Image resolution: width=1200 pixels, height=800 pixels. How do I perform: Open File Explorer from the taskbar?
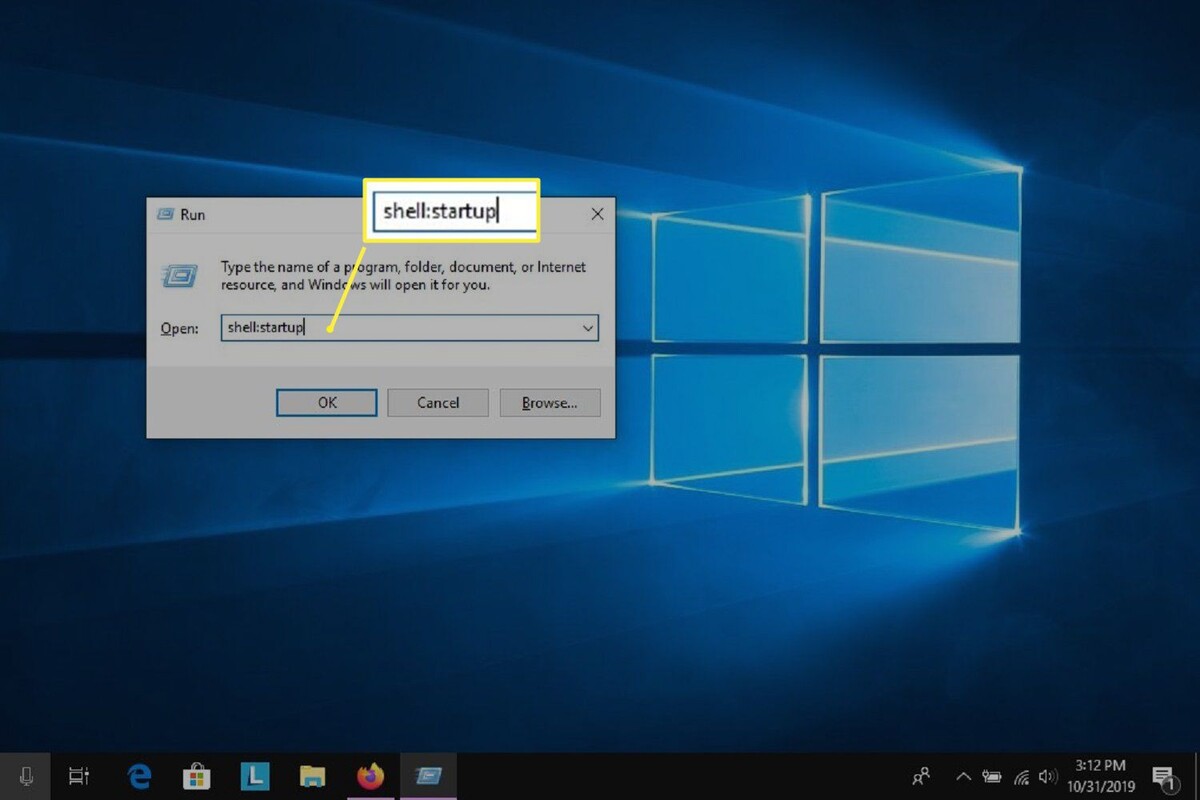pos(313,776)
